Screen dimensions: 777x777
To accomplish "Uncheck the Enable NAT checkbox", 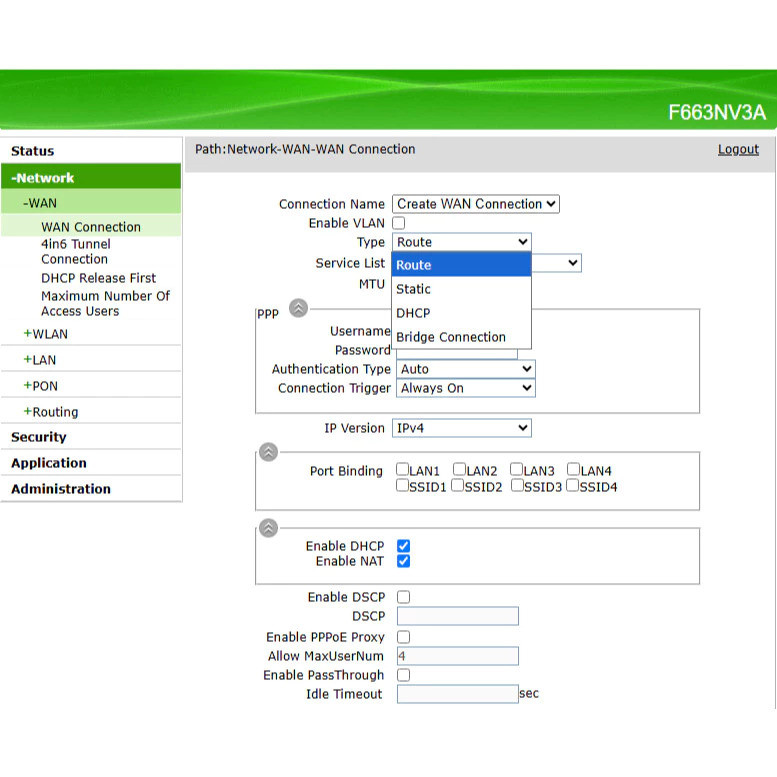I will [x=403, y=561].
